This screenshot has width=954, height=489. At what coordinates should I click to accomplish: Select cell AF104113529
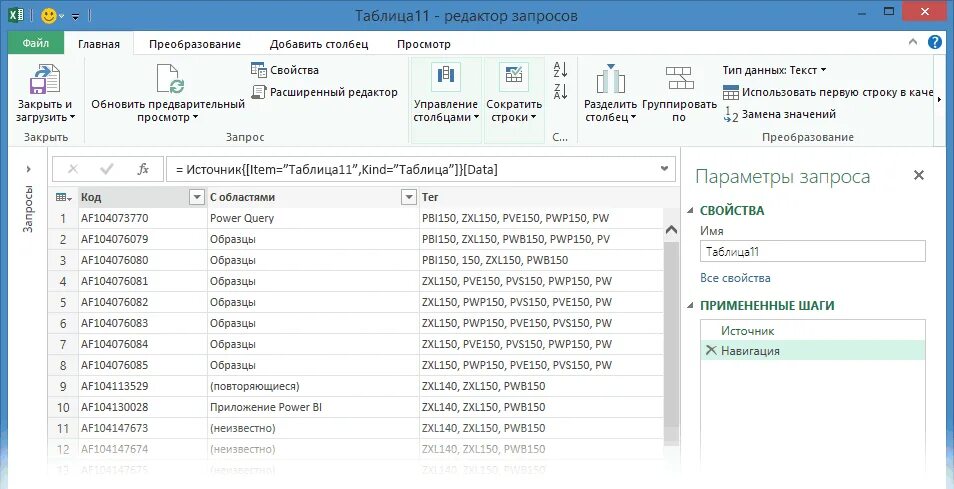[143, 386]
